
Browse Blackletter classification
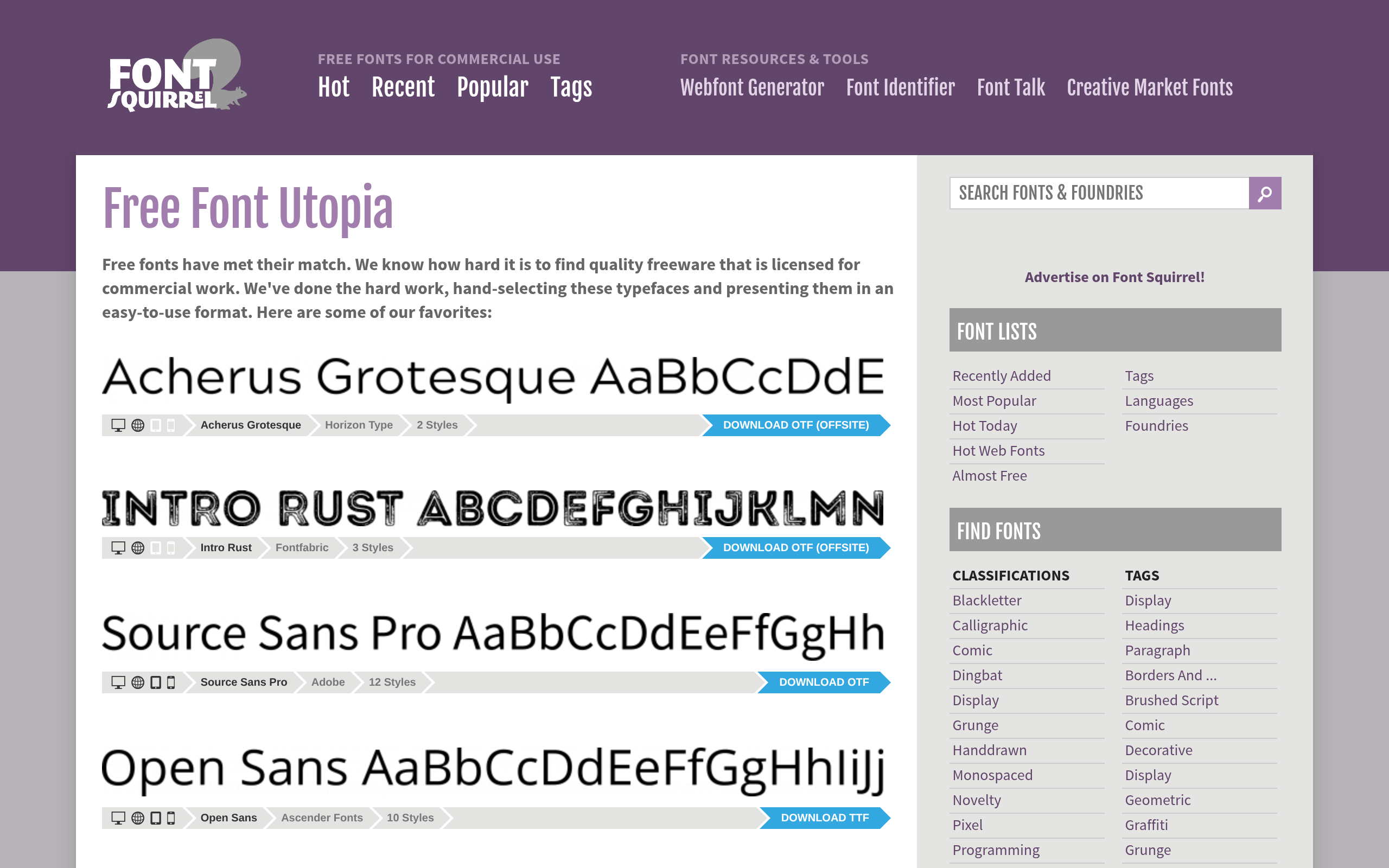(987, 601)
